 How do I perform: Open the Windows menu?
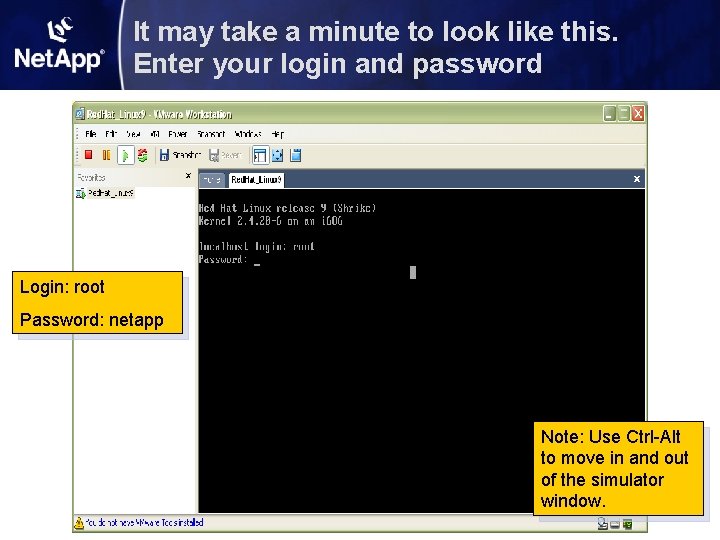click(248, 134)
